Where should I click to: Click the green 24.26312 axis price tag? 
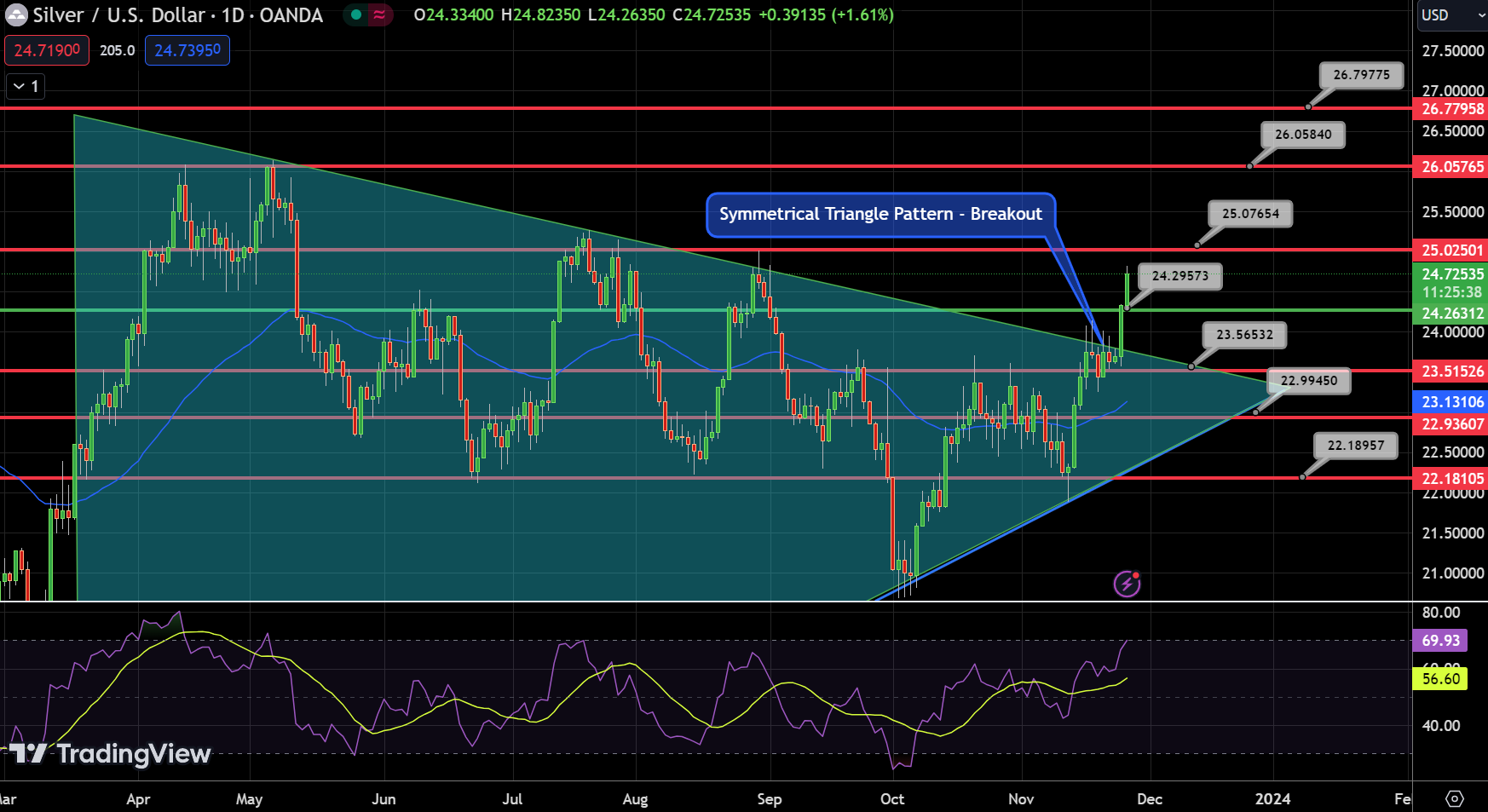[1451, 314]
